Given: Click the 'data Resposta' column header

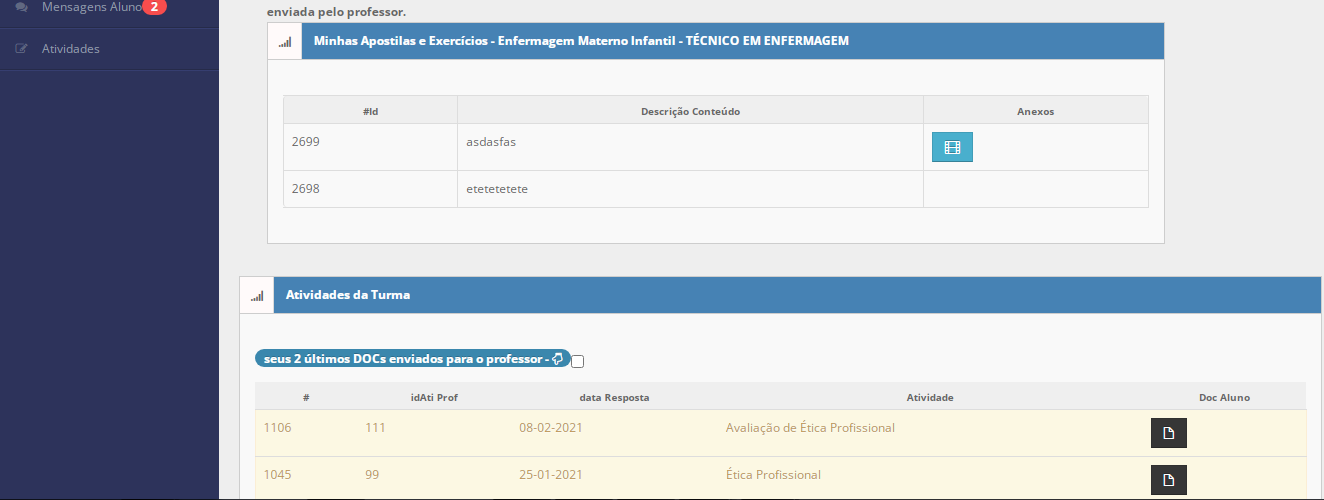Looking at the screenshot, I should coord(614,397).
